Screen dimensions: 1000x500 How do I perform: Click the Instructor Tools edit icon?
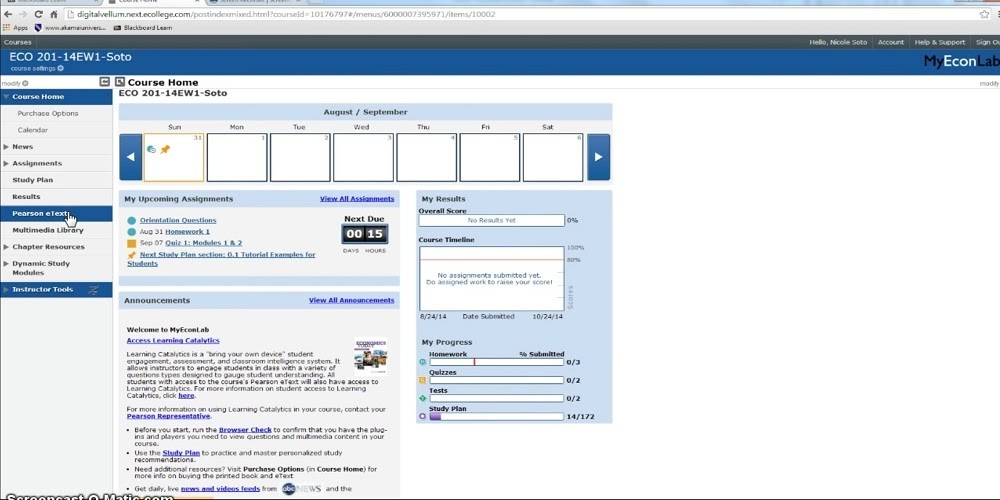pyautogui.click(x=94, y=290)
